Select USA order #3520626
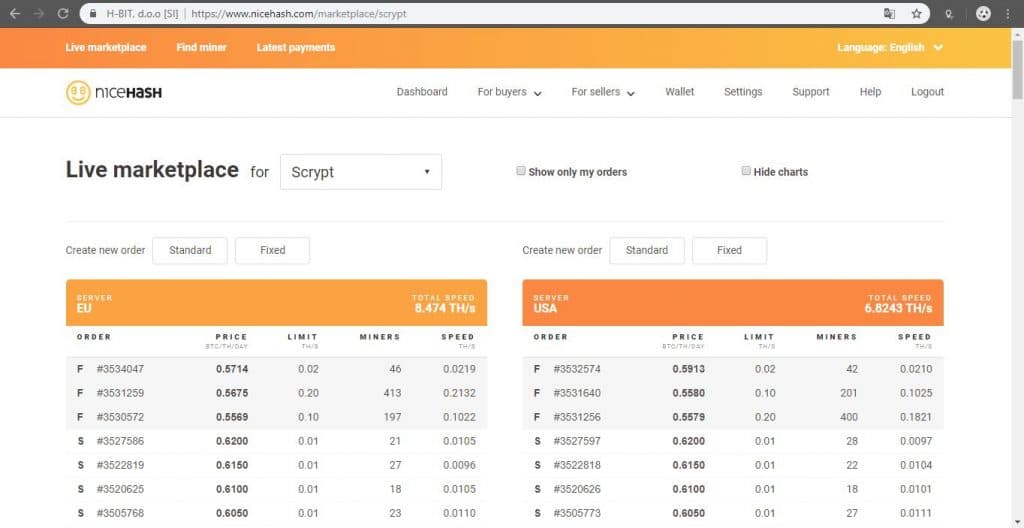Image resolution: width=1024 pixels, height=528 pixels. coord(733,489)
